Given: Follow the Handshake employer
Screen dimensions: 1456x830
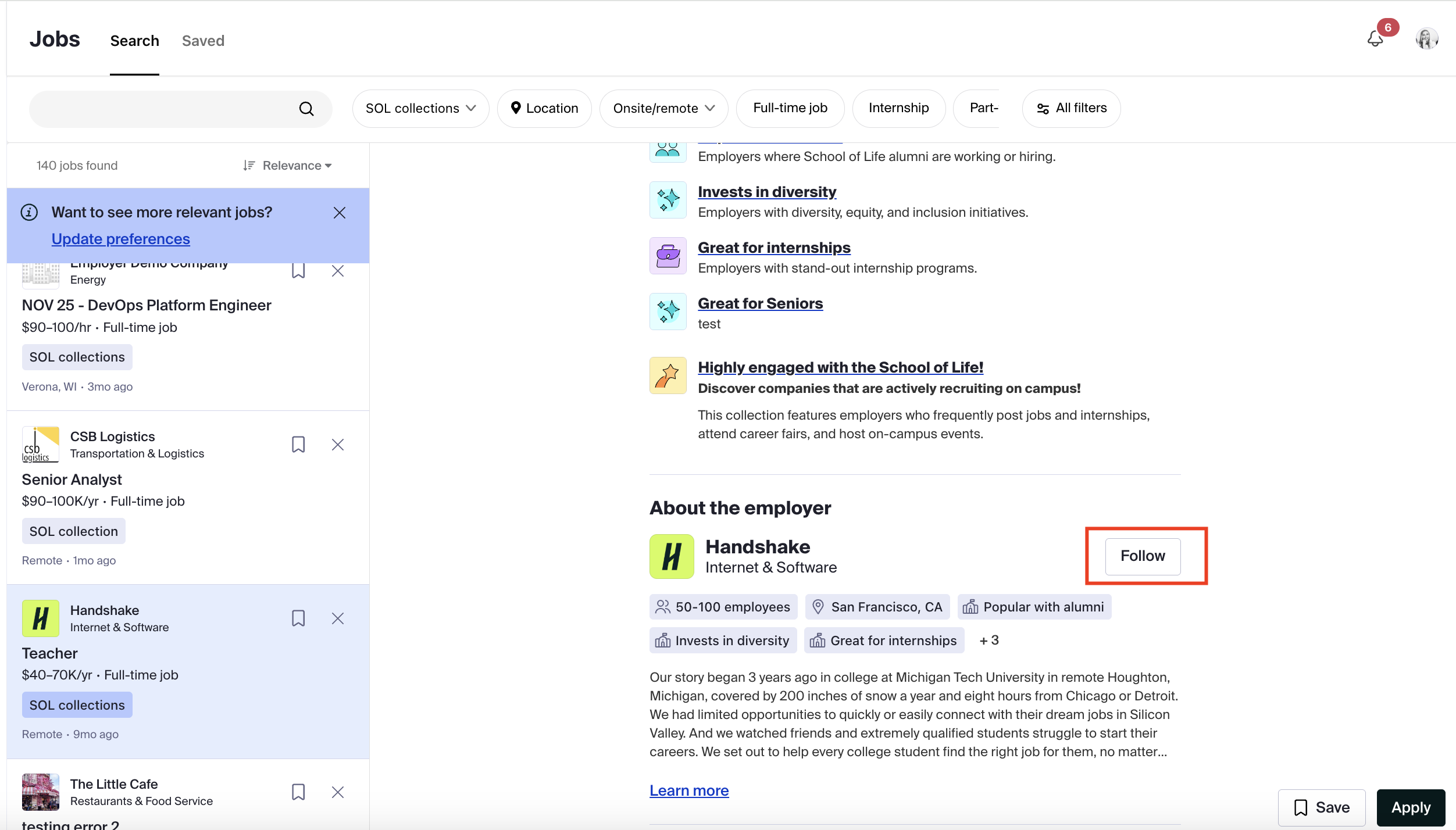Looking at the screenshot, I should (1143, 556).
